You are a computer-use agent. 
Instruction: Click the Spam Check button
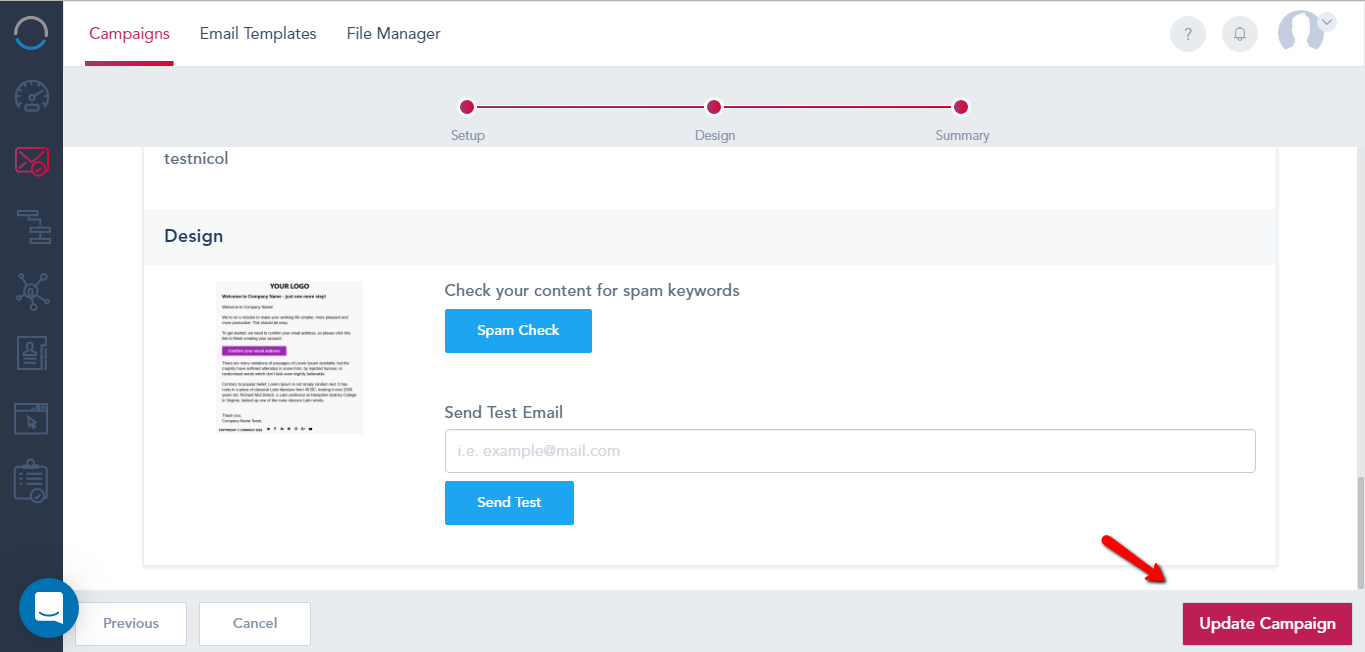coord(518,331)
